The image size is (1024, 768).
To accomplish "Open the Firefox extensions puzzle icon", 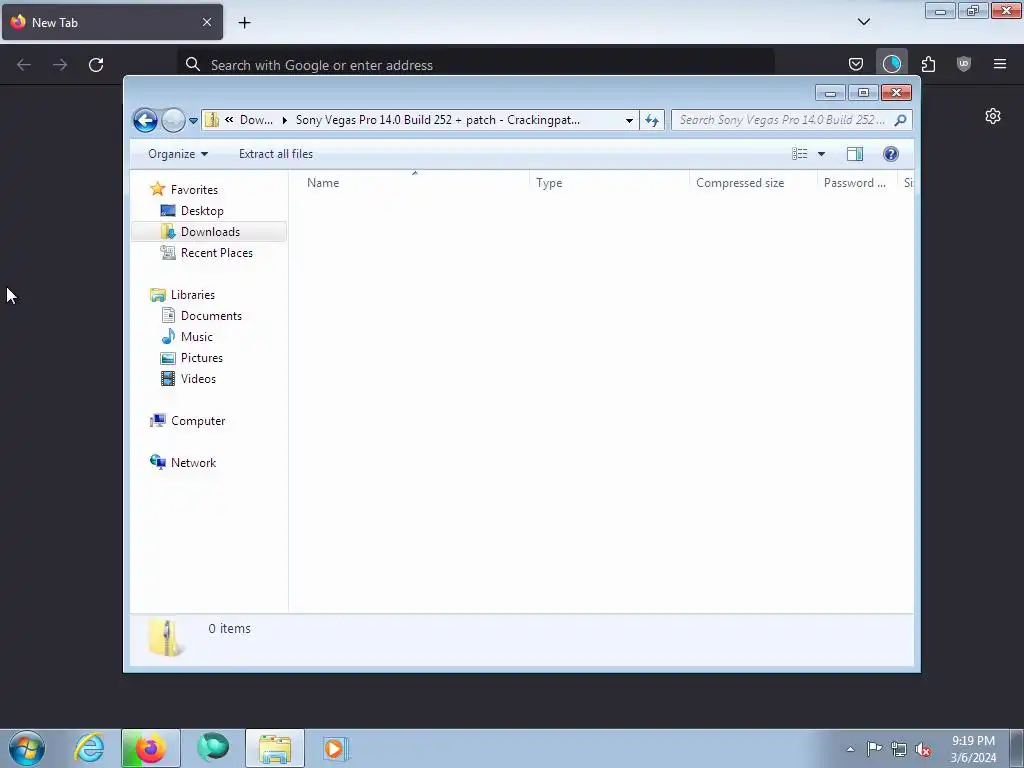I will pos(928,64).
